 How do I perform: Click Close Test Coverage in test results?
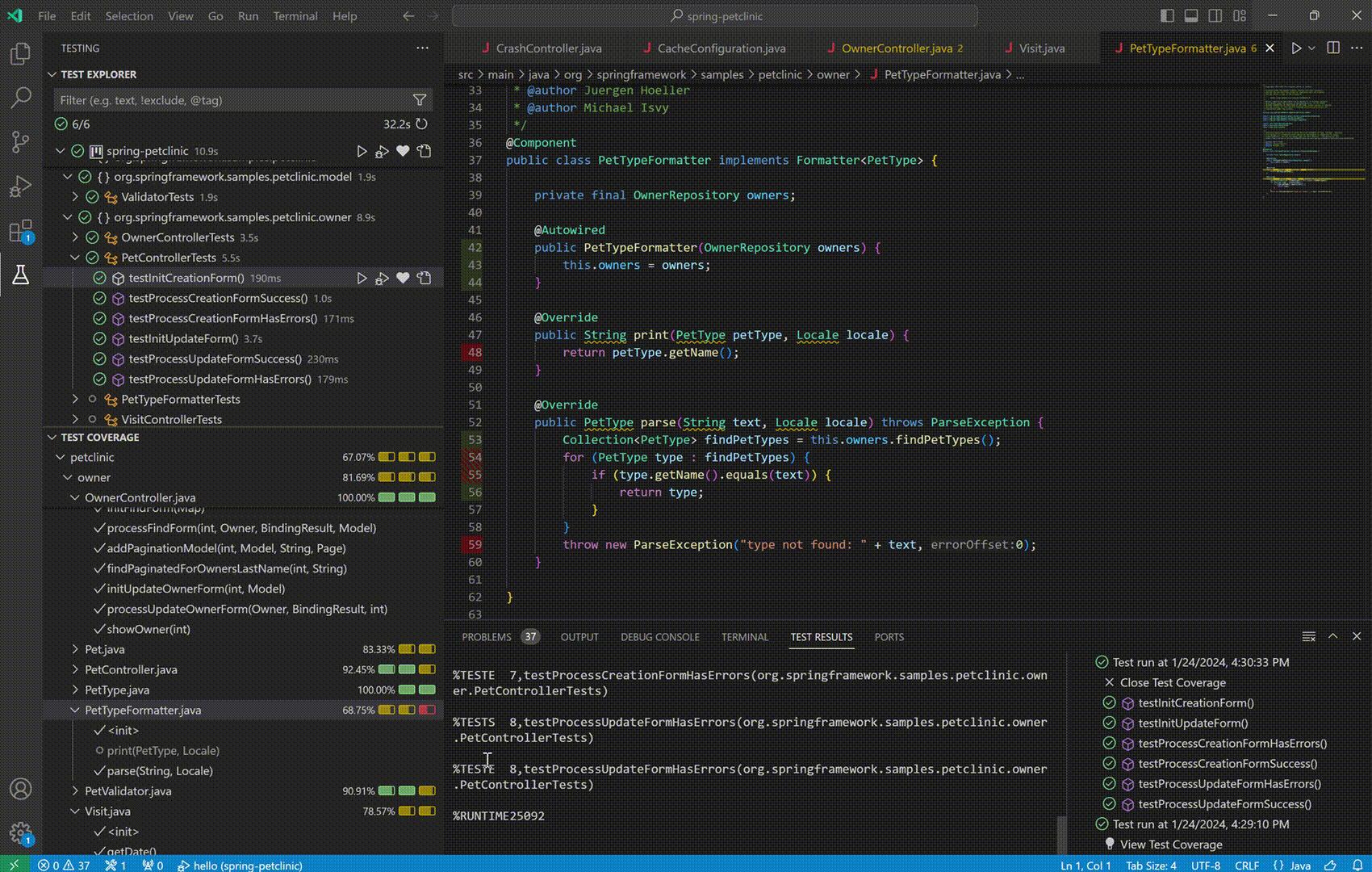(1172, 682)
